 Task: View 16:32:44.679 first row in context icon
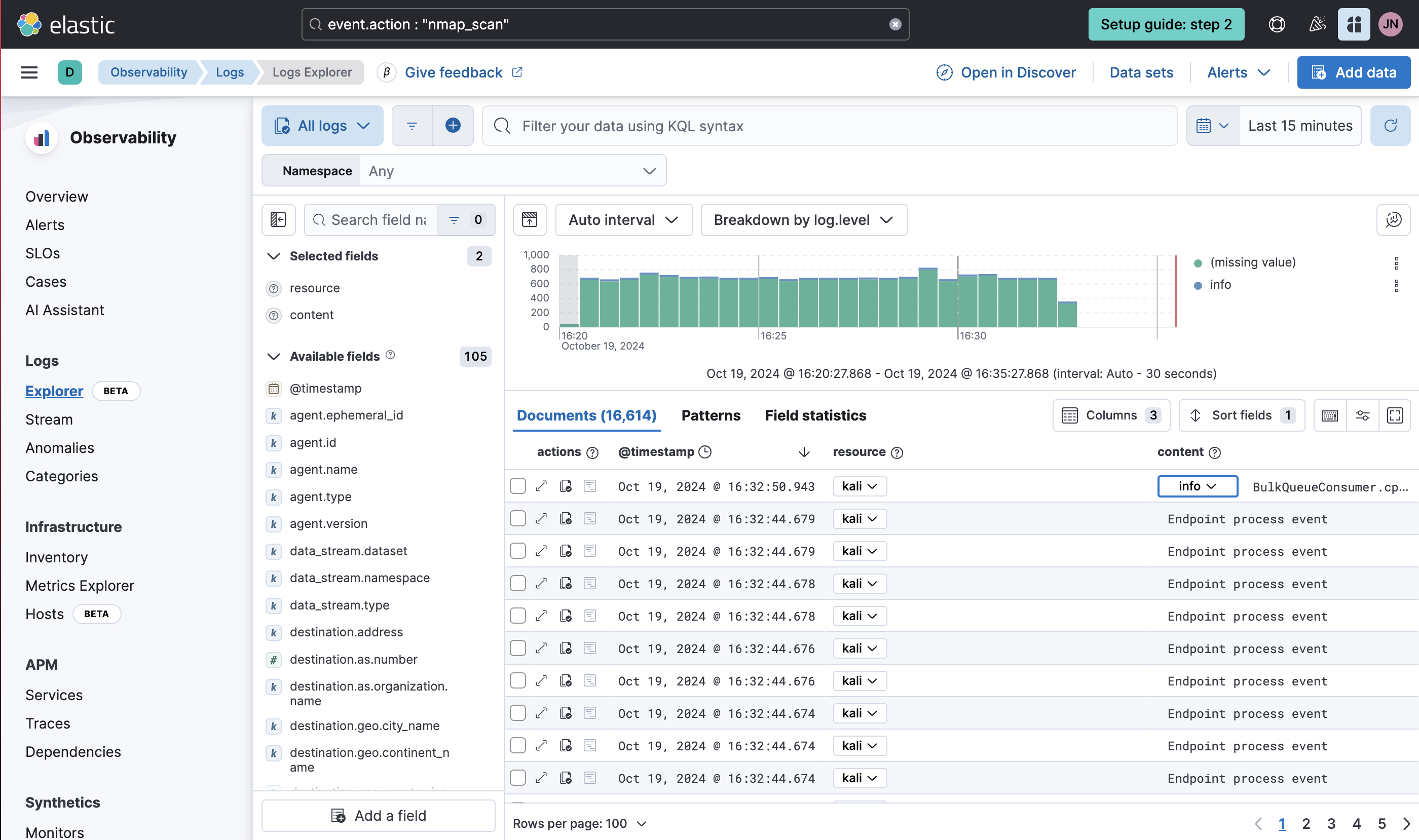tap(566, 519)
